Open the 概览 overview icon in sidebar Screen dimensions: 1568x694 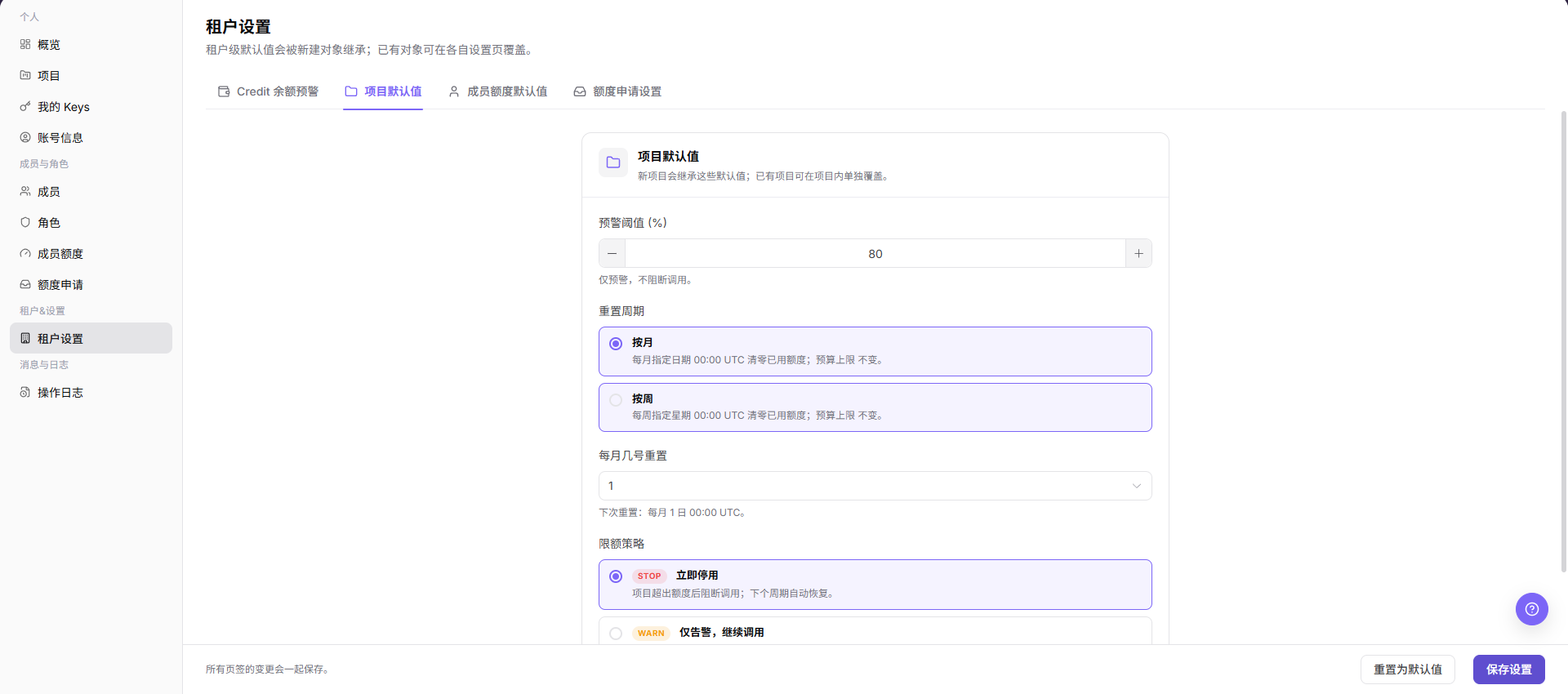[x=25, y=44]
